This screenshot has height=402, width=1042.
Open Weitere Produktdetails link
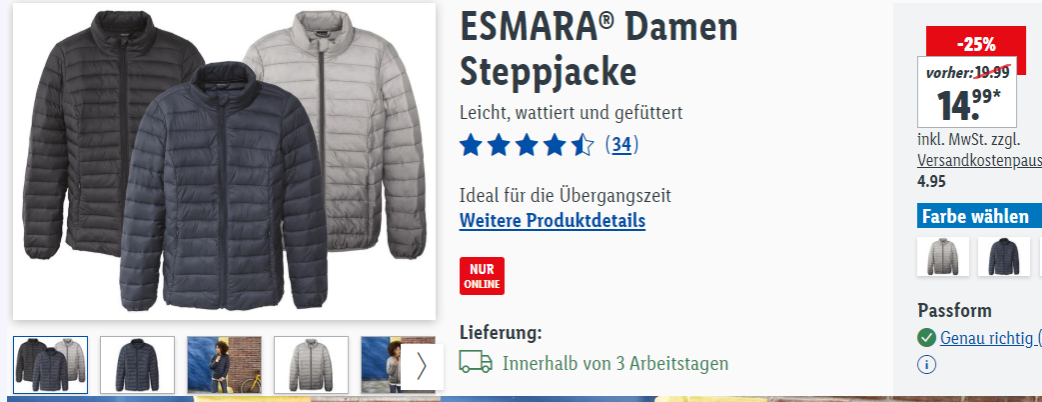click(552, 221)
